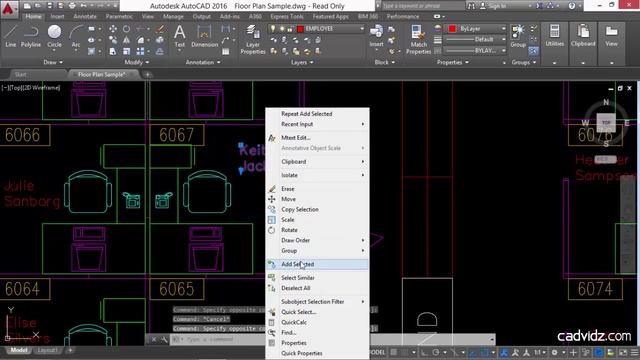The height and width of the screenshot is (360, 640).
Task: Toggle layer freeze sun icon
Action: pyautogui.click(x=282, y=29)
